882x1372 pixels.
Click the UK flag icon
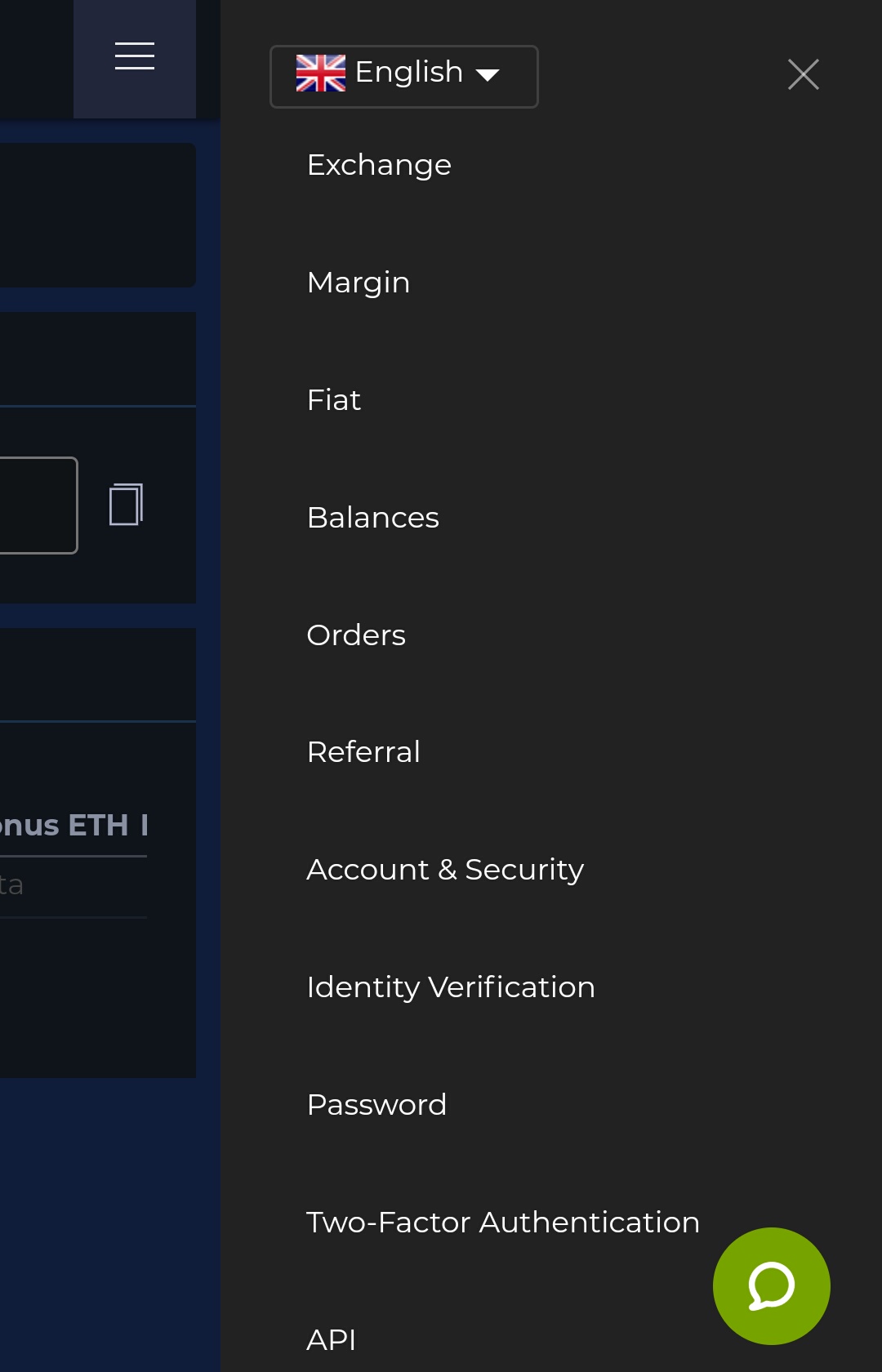tap(320, 73)
